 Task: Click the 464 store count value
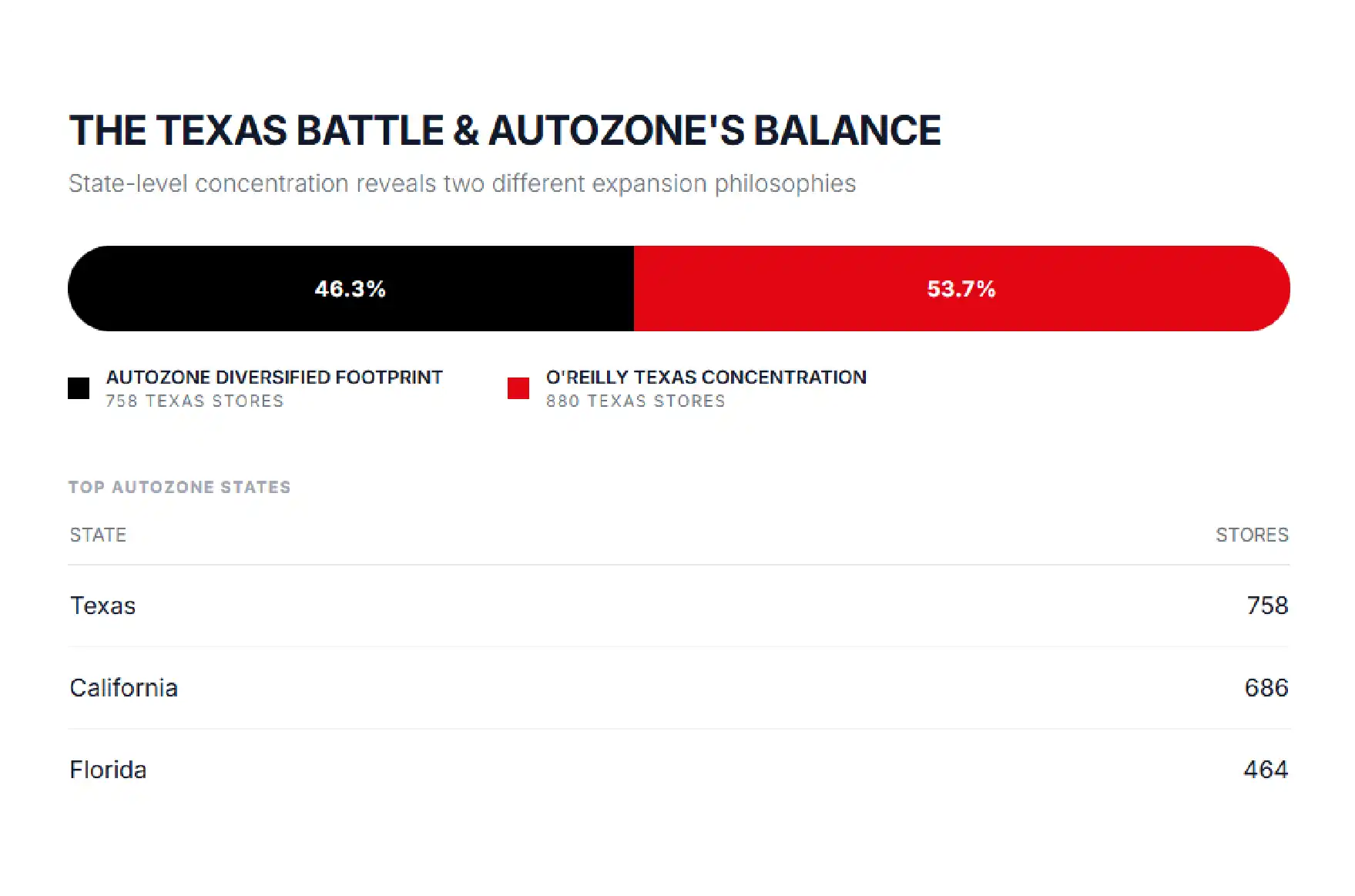tap(1266, 770)
